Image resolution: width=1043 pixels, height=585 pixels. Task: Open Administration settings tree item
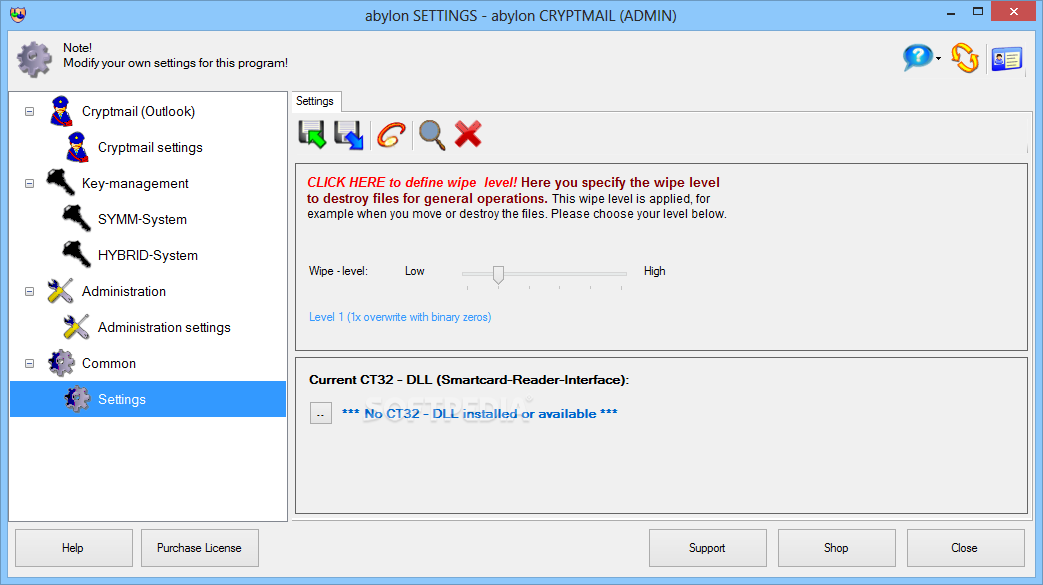pos(164,327)
